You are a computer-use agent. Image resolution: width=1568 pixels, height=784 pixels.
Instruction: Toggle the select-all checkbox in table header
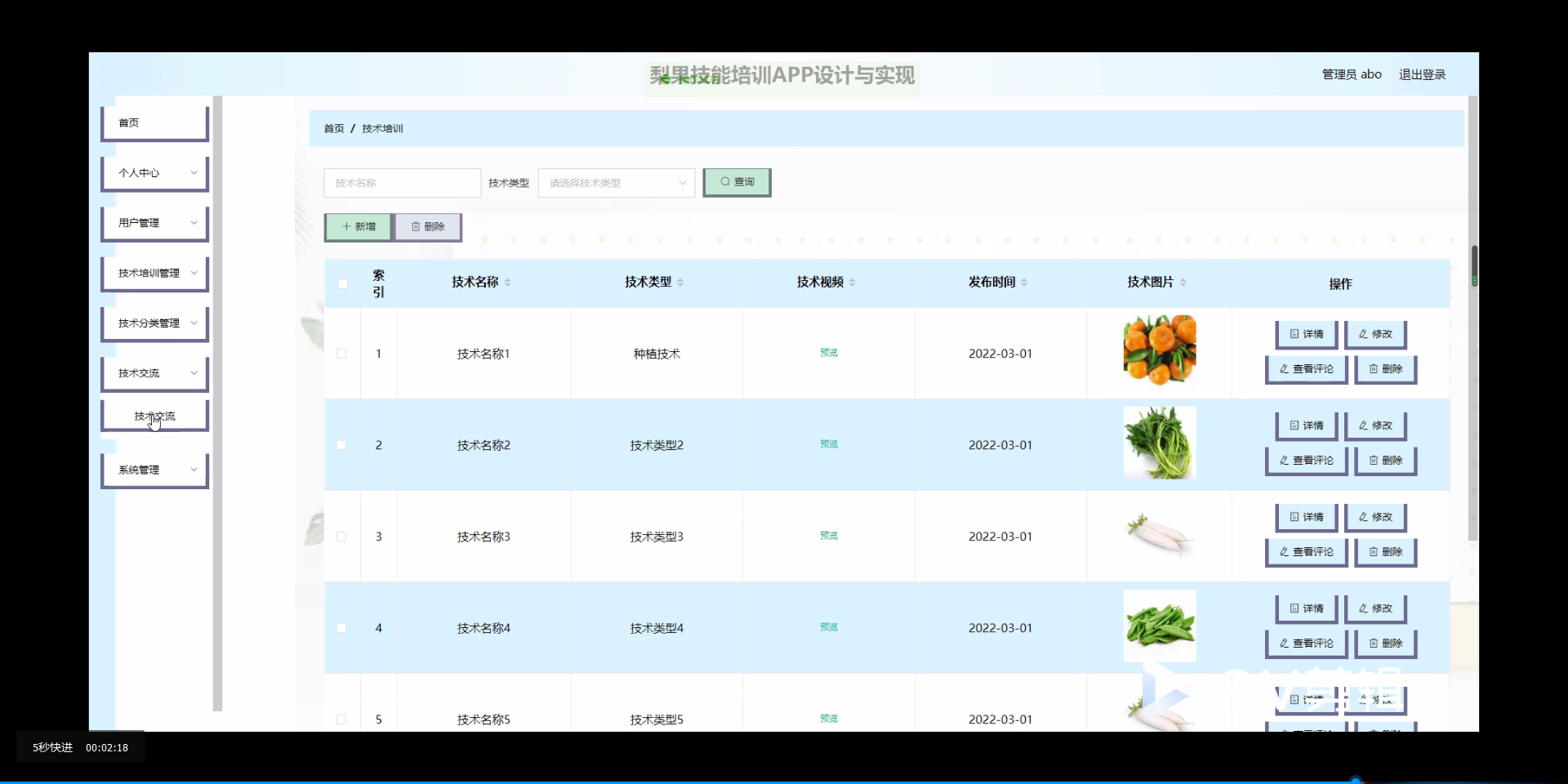coord(342,283)
